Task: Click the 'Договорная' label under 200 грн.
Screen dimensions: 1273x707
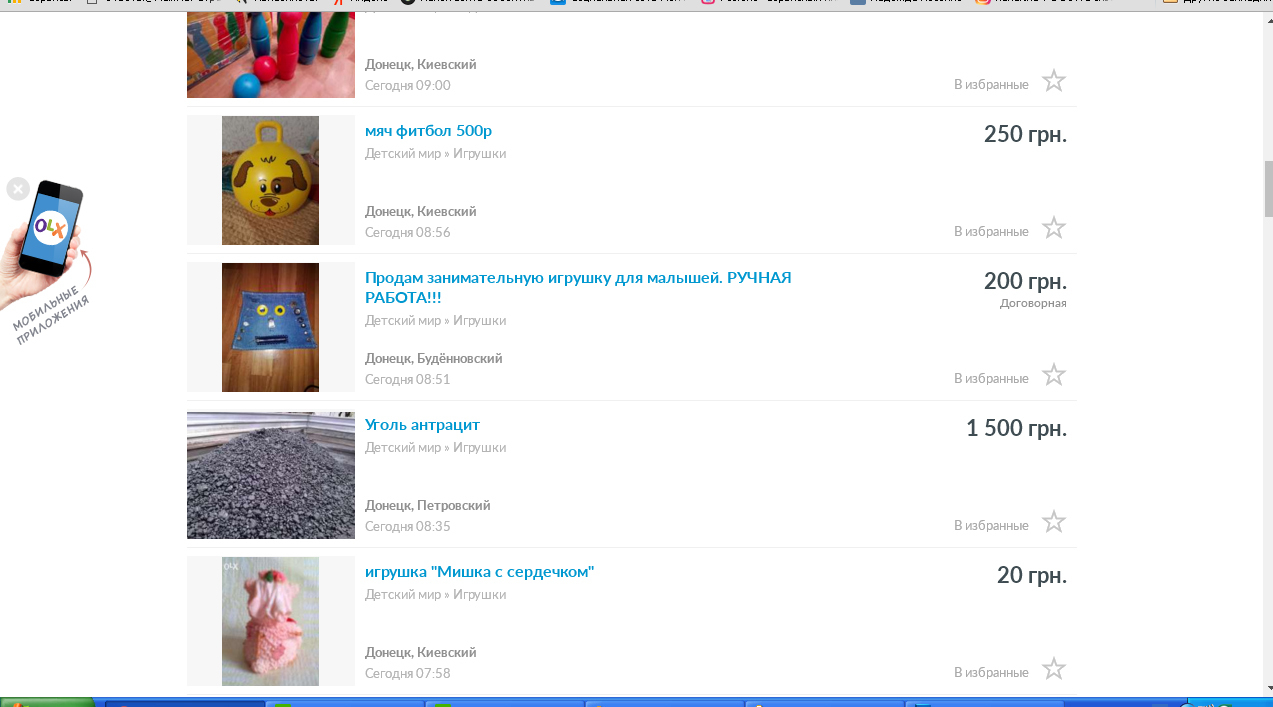Action: (x=1033, y=303)
